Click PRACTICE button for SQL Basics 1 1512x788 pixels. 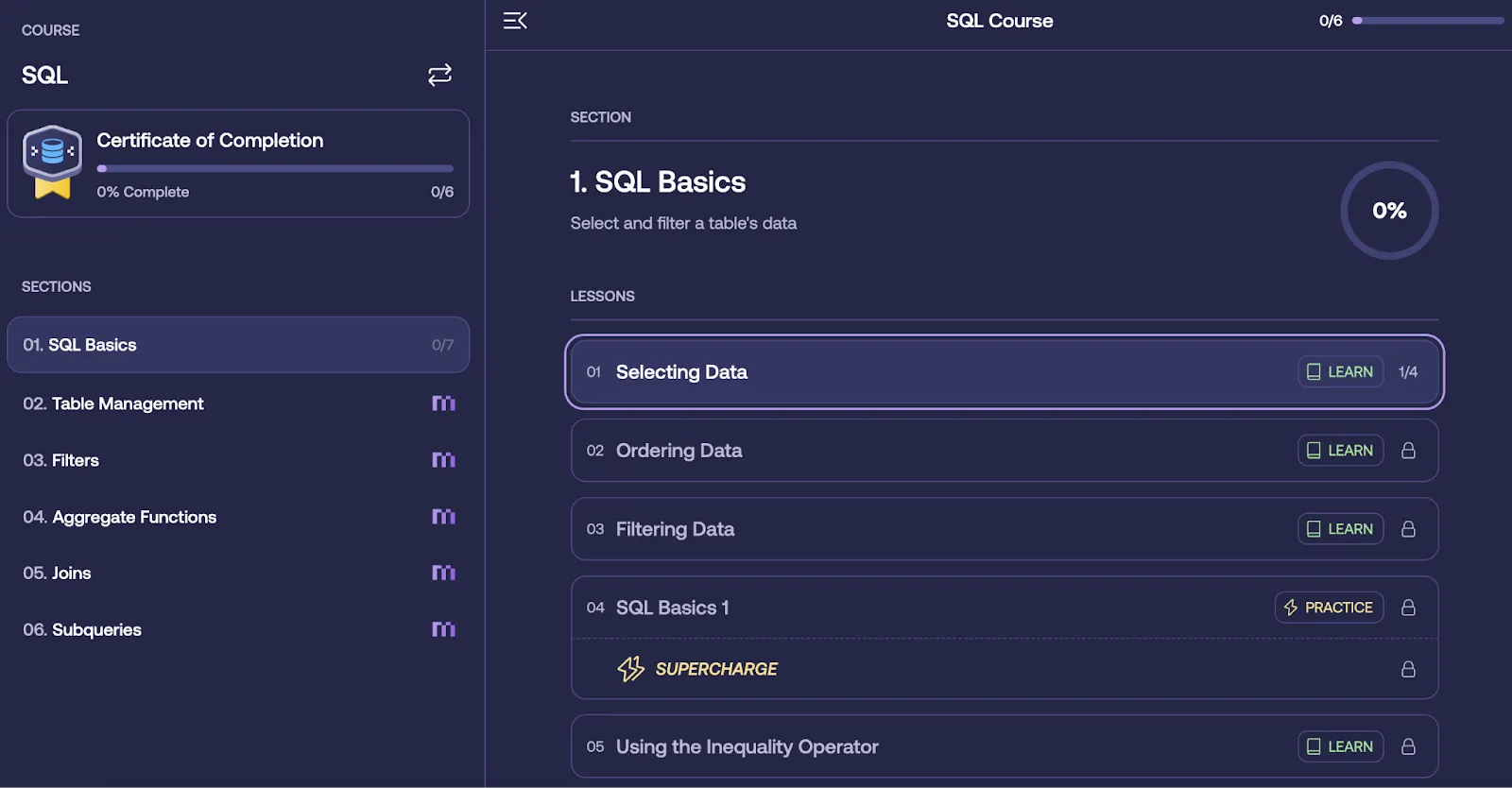1329,608
